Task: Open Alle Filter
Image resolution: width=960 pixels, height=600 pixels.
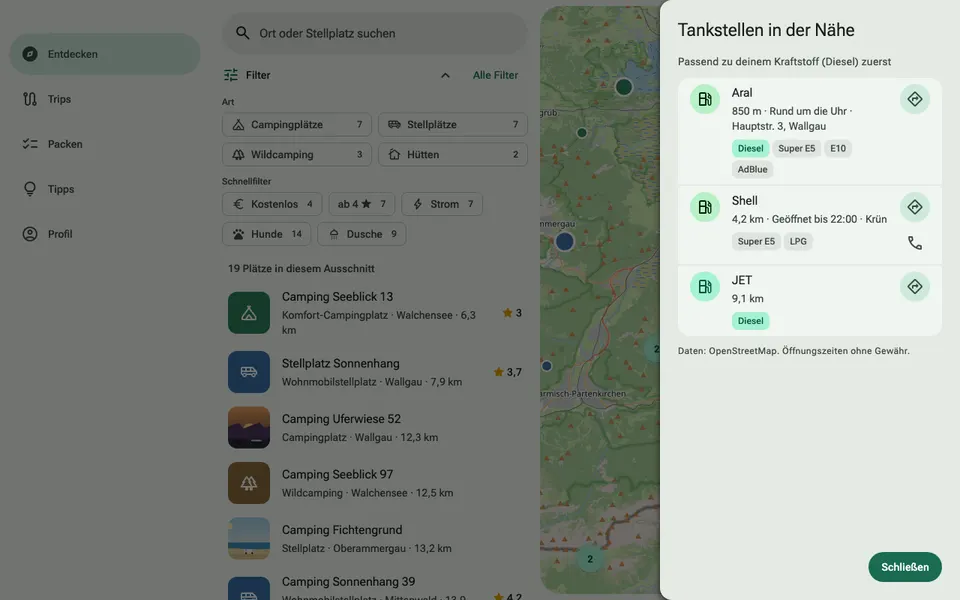Action: (x=495, y=75)
